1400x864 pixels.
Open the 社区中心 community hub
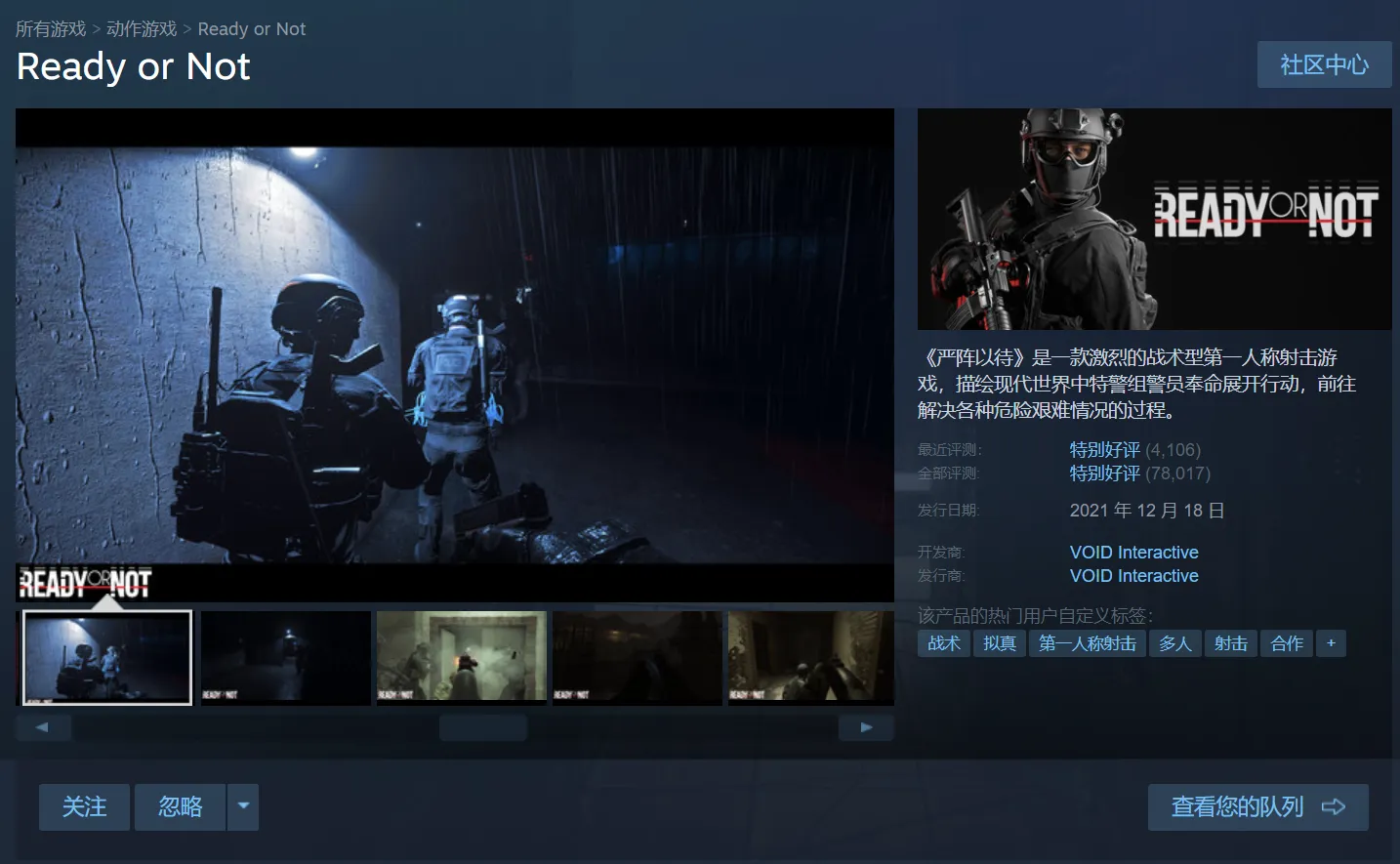(x=1324, y=64)
